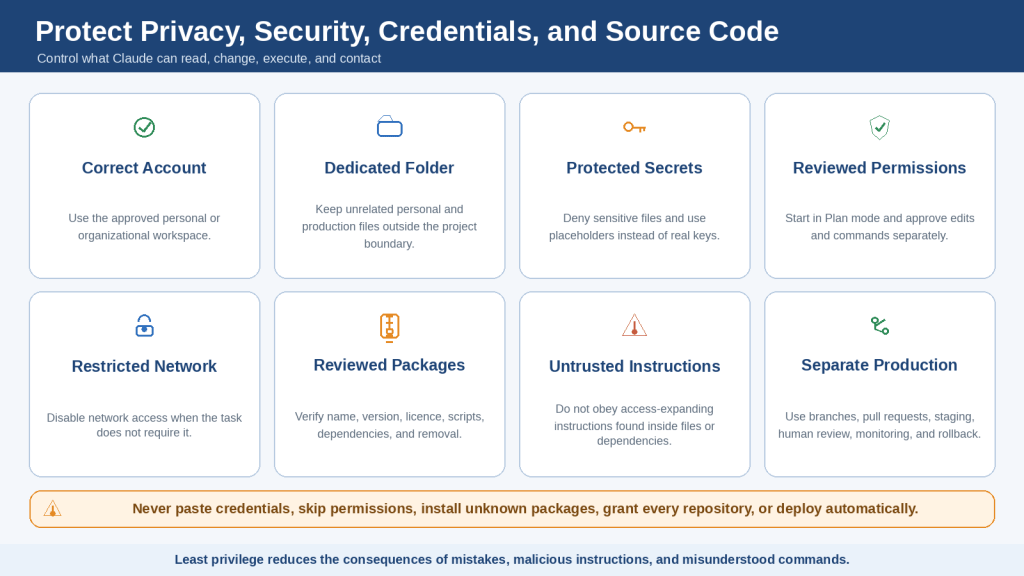Image resolution: width=1024 pixels, height=576 pixels.
Task: Click the main slide title about protecting privacy
Action: pyautogui.click(x=407, y=31)
